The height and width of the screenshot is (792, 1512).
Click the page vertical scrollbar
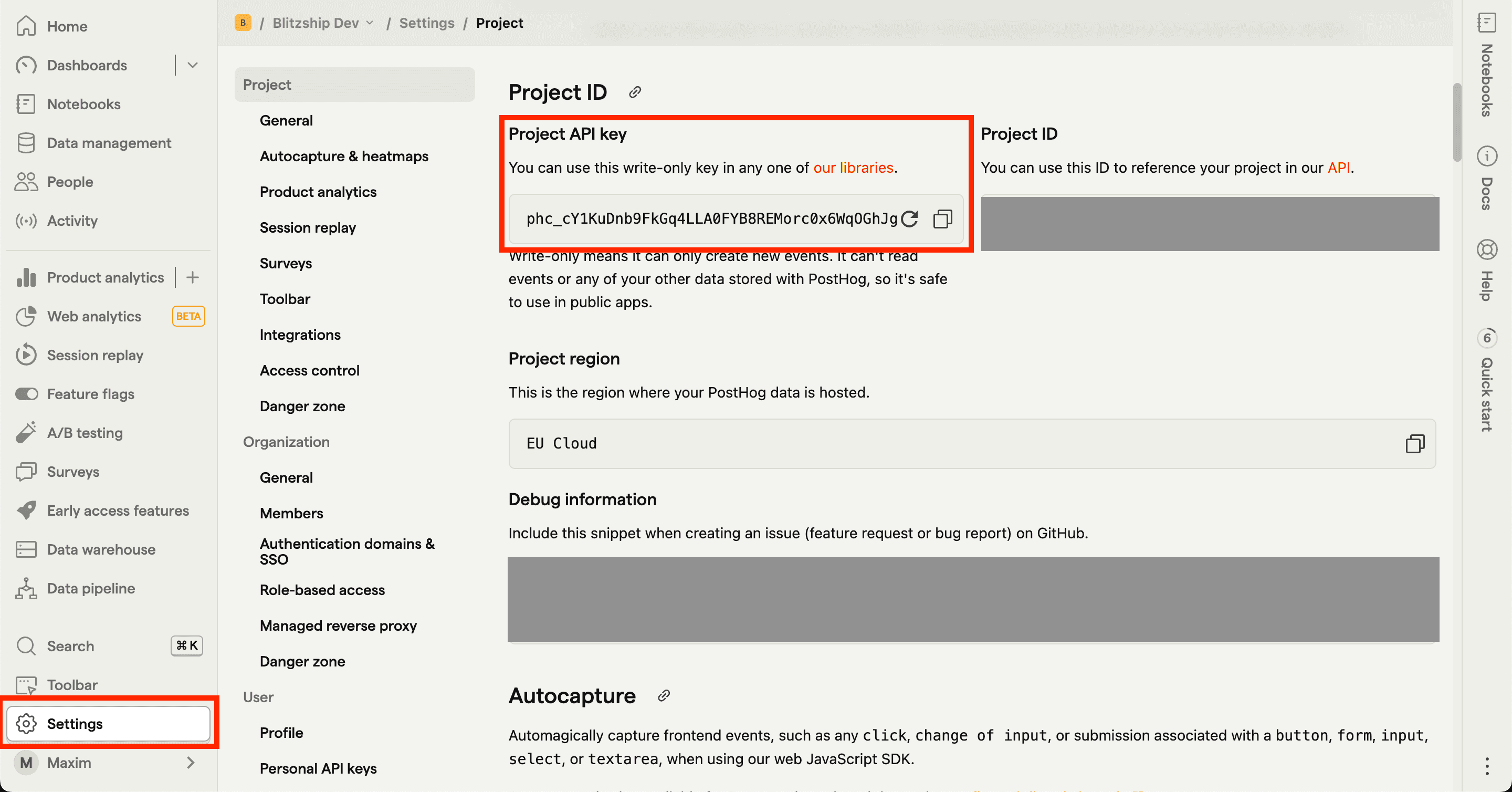(1457, 122)
